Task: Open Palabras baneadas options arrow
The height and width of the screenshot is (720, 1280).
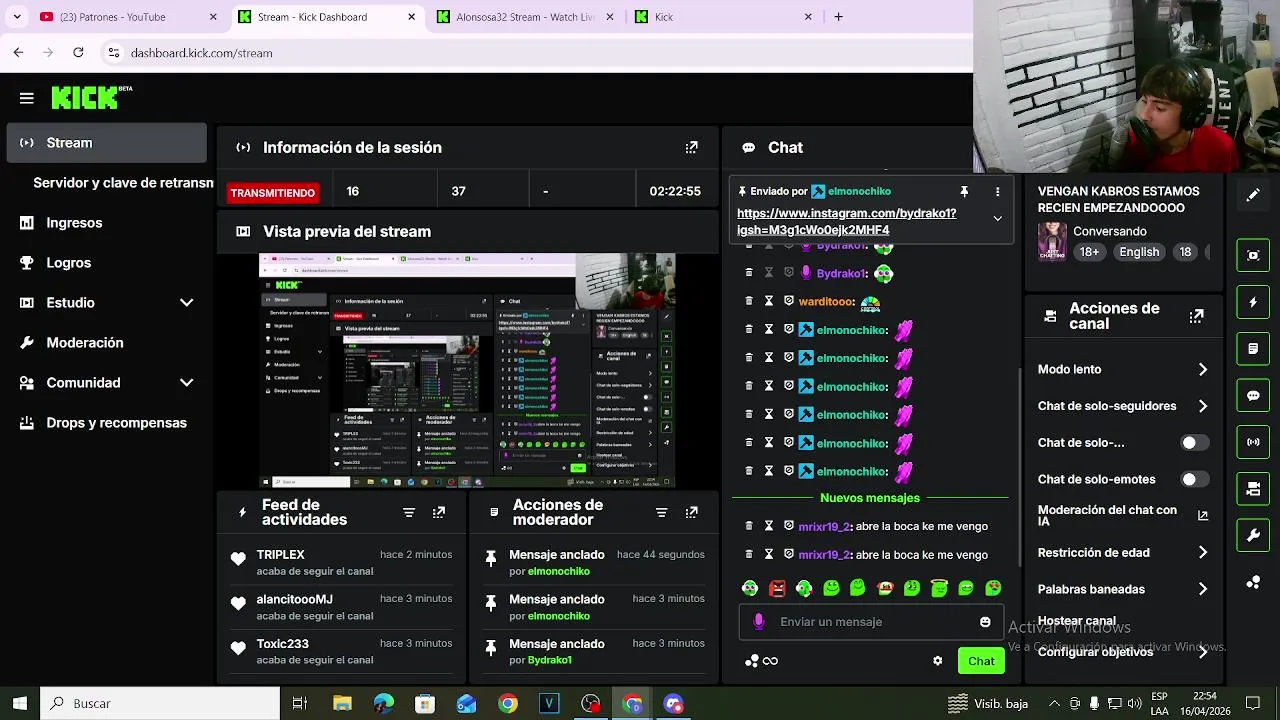Action: point(1202,590)
